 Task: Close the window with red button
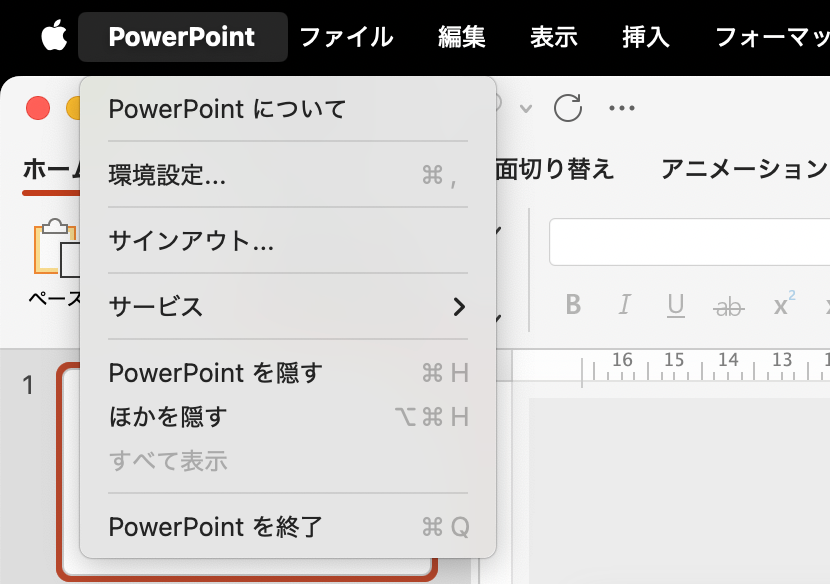click(38, 108)
